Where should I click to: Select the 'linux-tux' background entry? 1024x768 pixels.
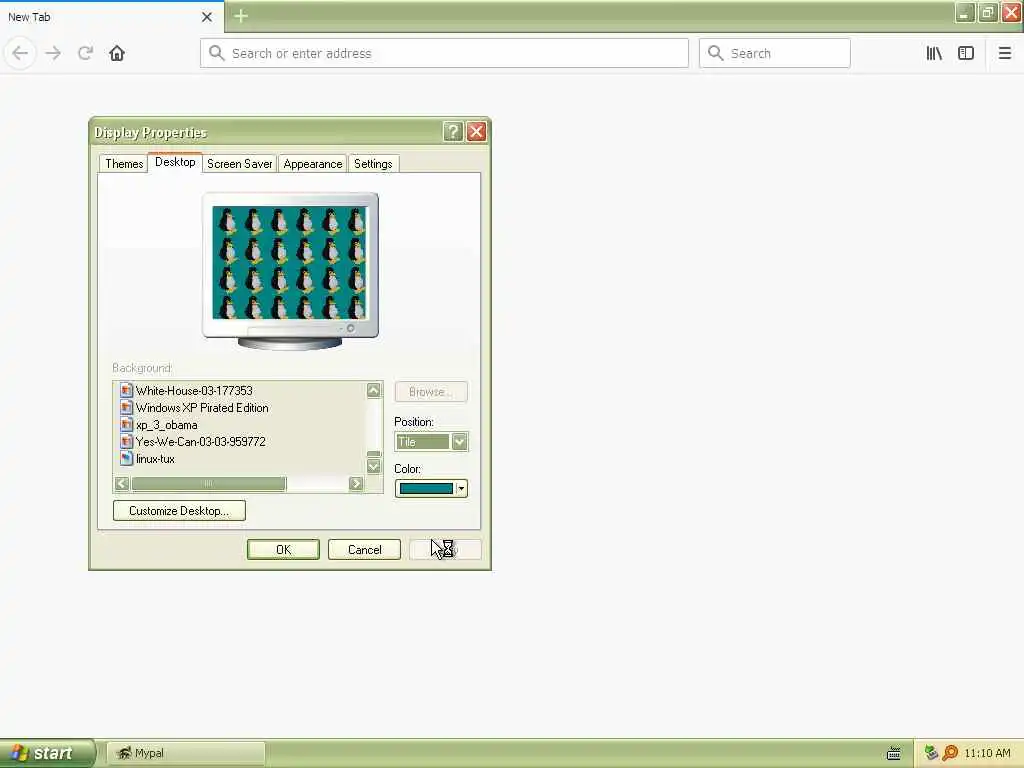(x=155, y=458)
